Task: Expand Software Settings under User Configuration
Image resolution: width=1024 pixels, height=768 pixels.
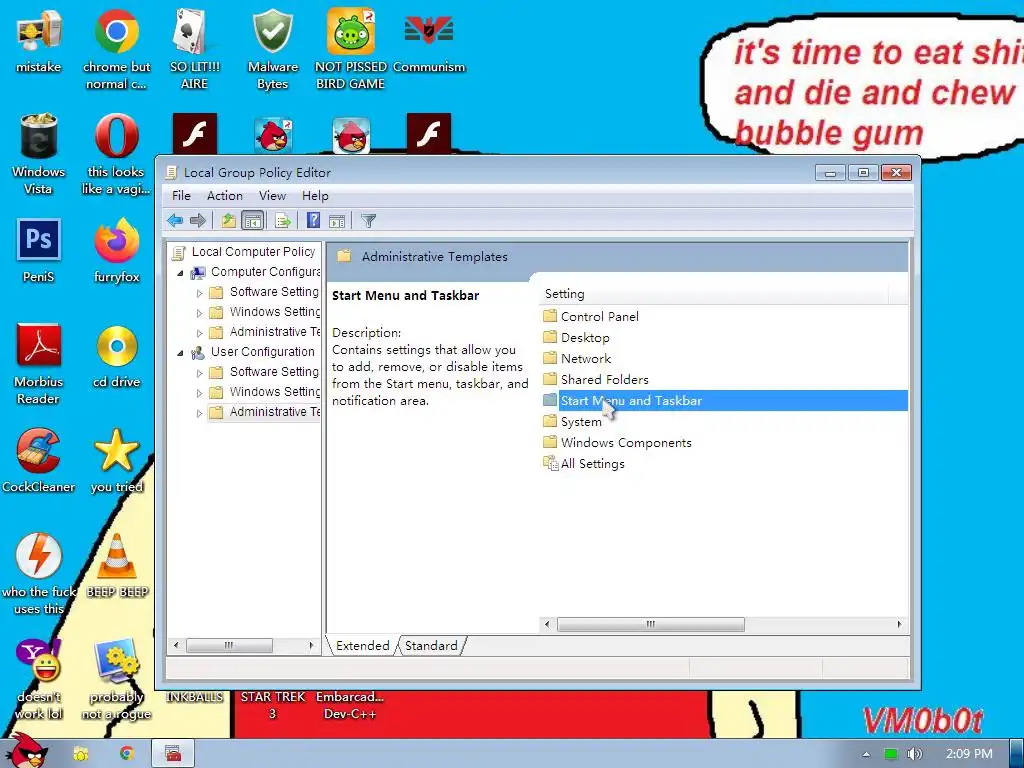Action: coord(199,373)
